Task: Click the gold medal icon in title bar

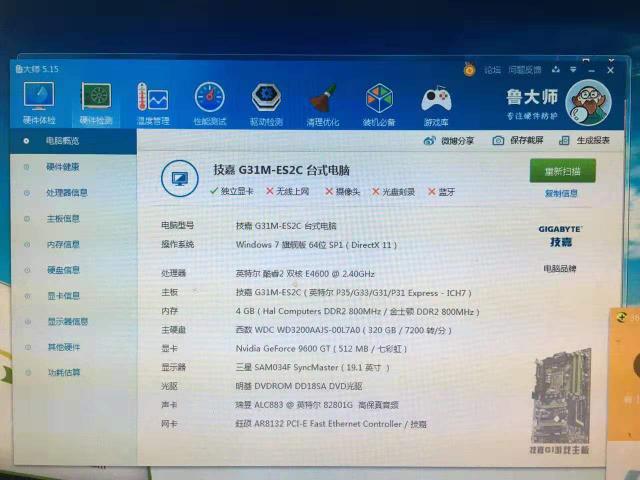Action: [469, 70]
